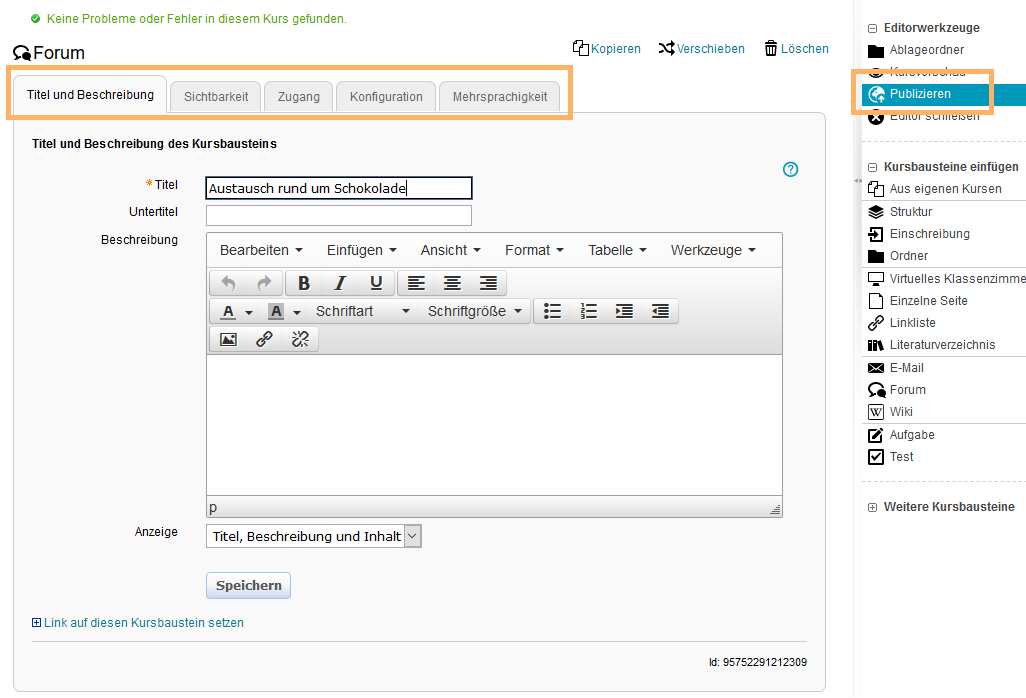The width and height of the screenshot is (1026, 698).
Task: Switch to the Sichtbarkeit tab
Action: point(214,97)
